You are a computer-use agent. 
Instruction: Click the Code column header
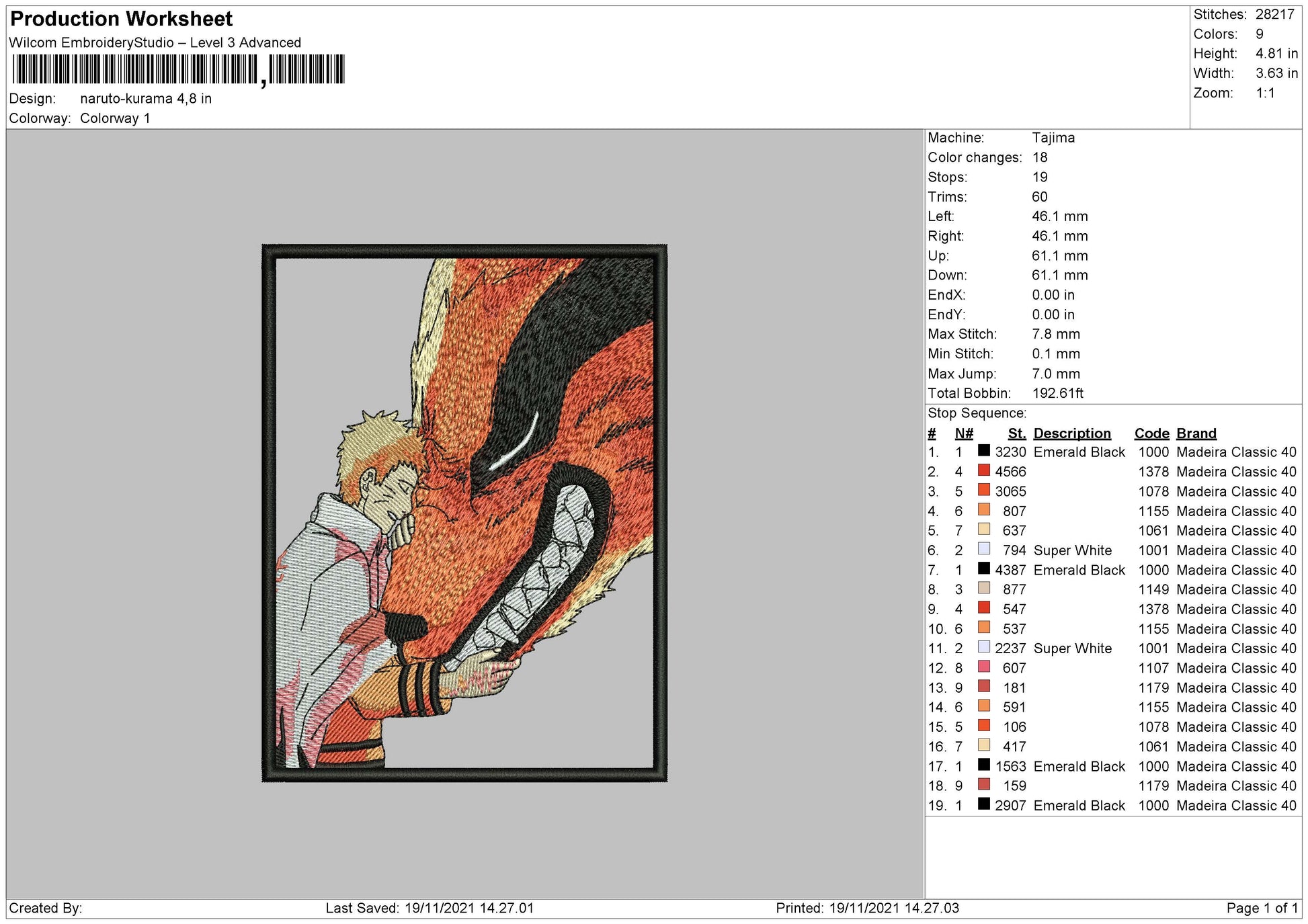pyautogui.click(x=1151, y=433)
